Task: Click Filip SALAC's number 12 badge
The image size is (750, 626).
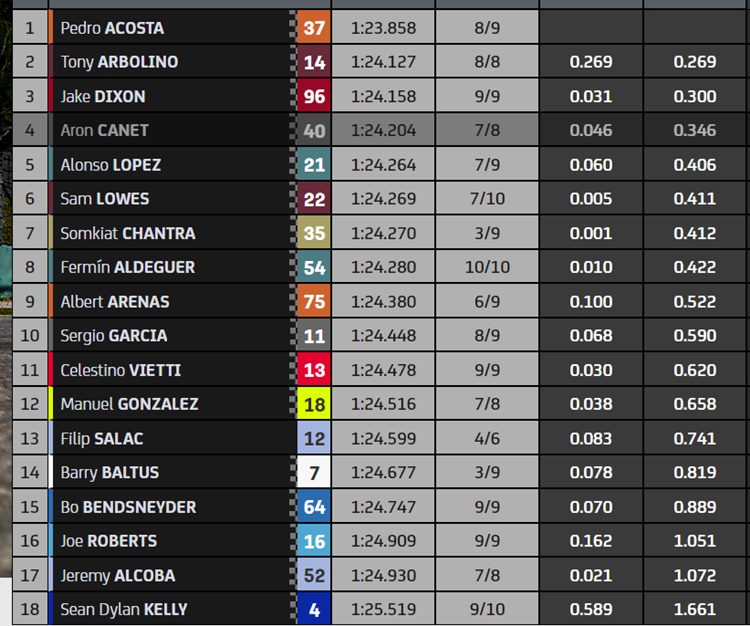Action: [x=314, y=439]
